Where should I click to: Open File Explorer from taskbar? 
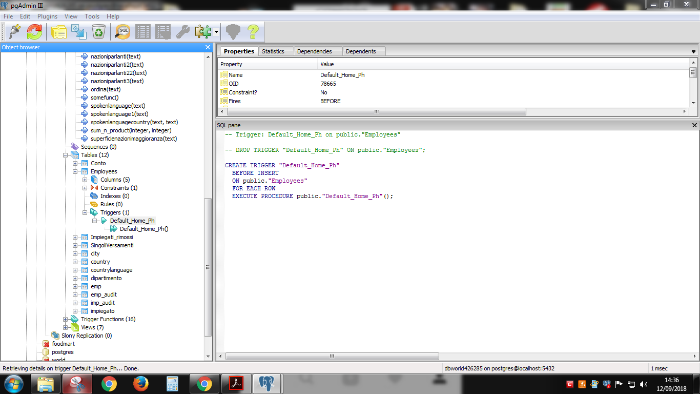click(45, 384)
